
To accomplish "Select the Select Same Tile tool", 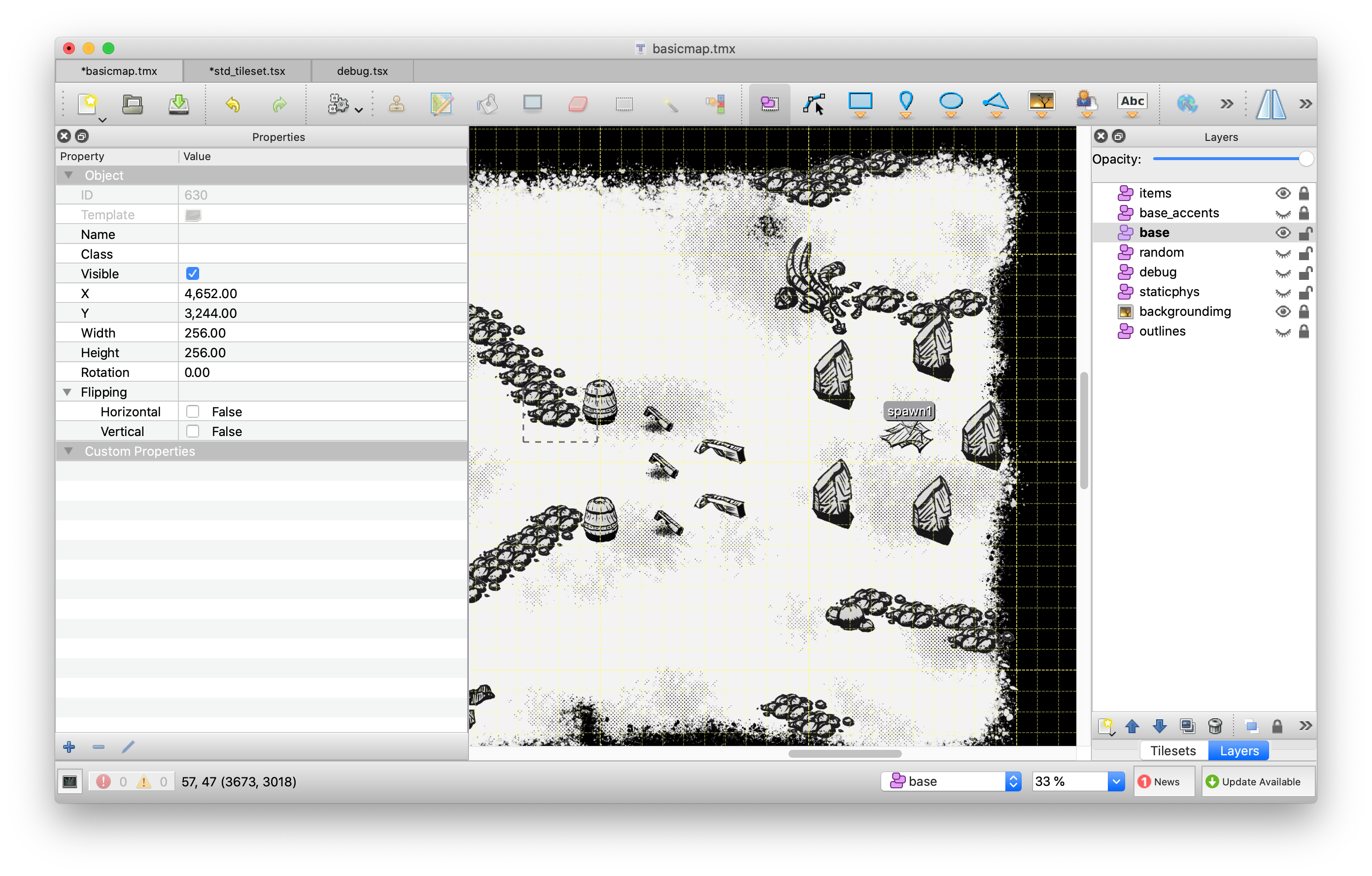I will click(x=716, y=103).
